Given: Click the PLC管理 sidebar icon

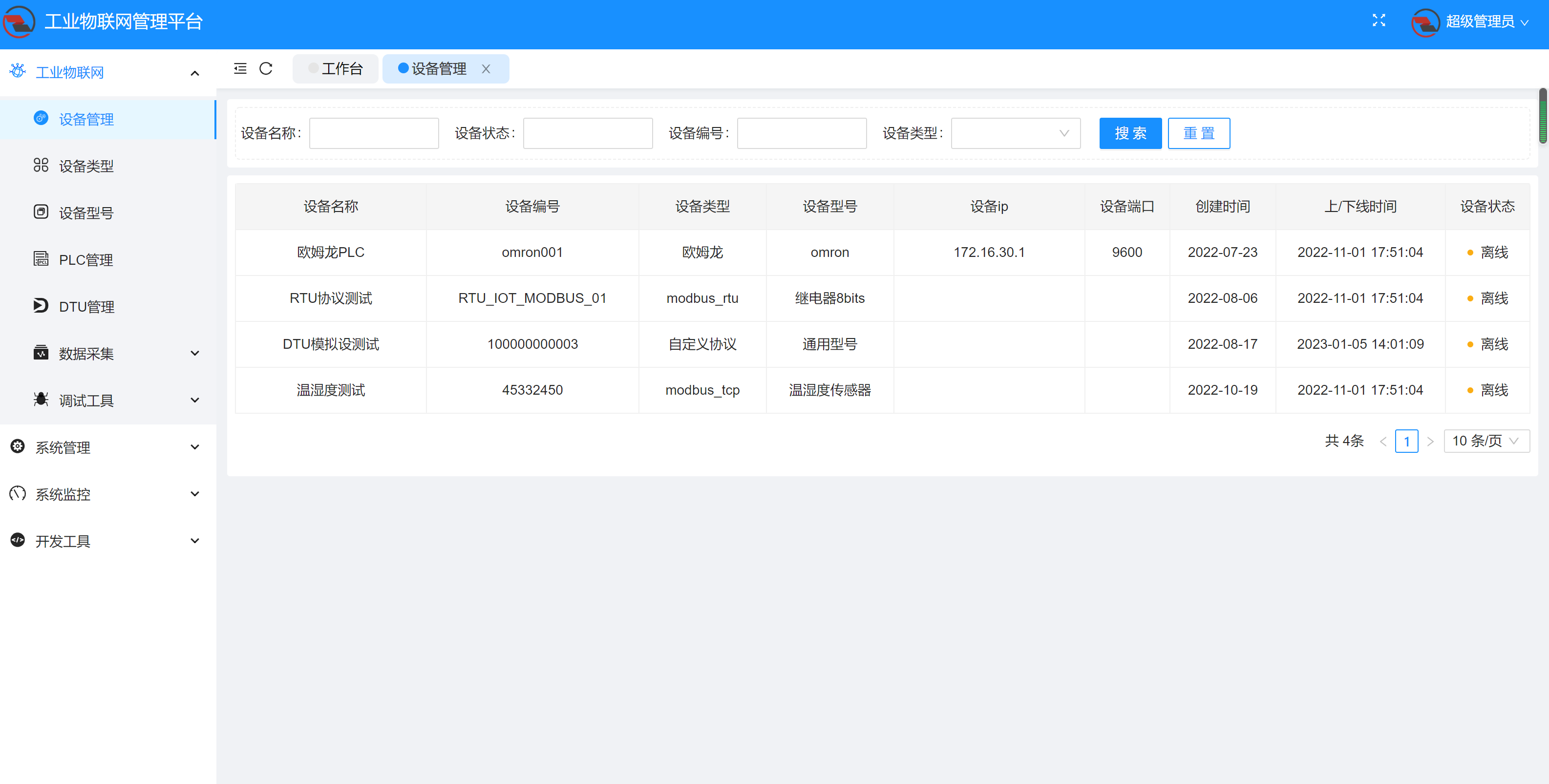Looking at the screenshot, I should [x=41, y=258].
